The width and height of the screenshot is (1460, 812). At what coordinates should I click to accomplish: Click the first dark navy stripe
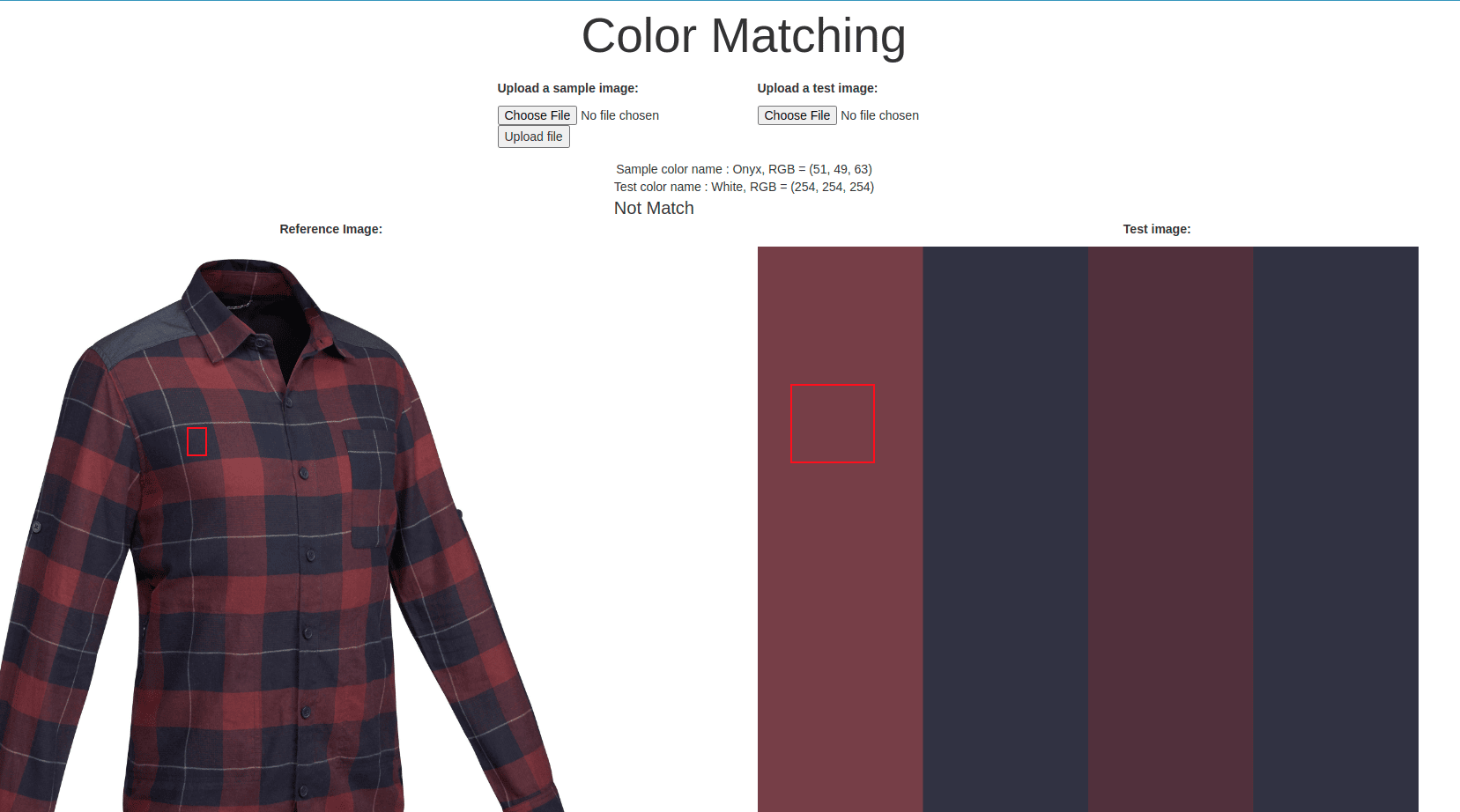pyautogui.click(x=1005, y=528)
